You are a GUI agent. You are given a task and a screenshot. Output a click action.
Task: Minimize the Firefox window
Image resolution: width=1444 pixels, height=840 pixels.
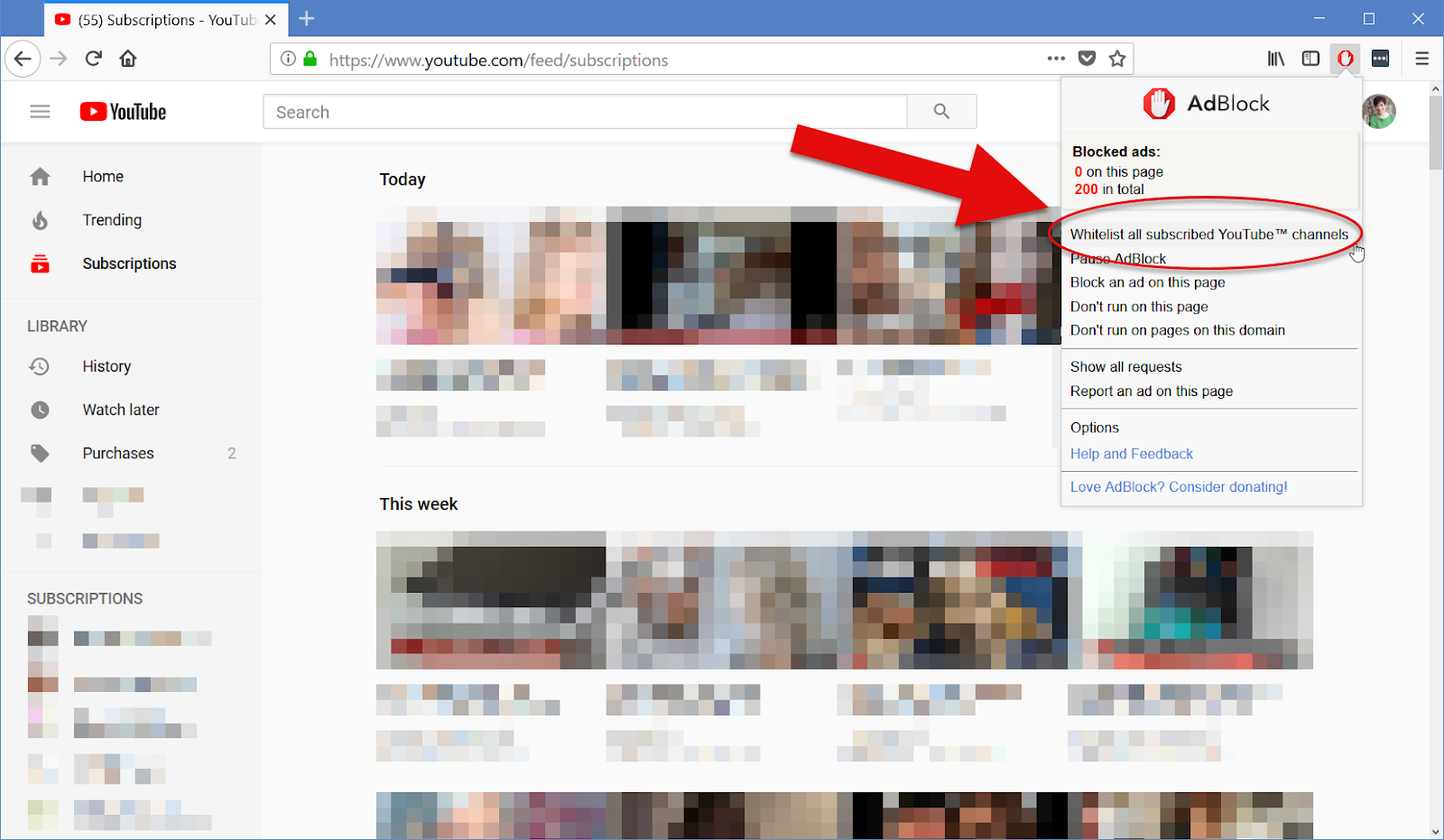(1319, 18)
